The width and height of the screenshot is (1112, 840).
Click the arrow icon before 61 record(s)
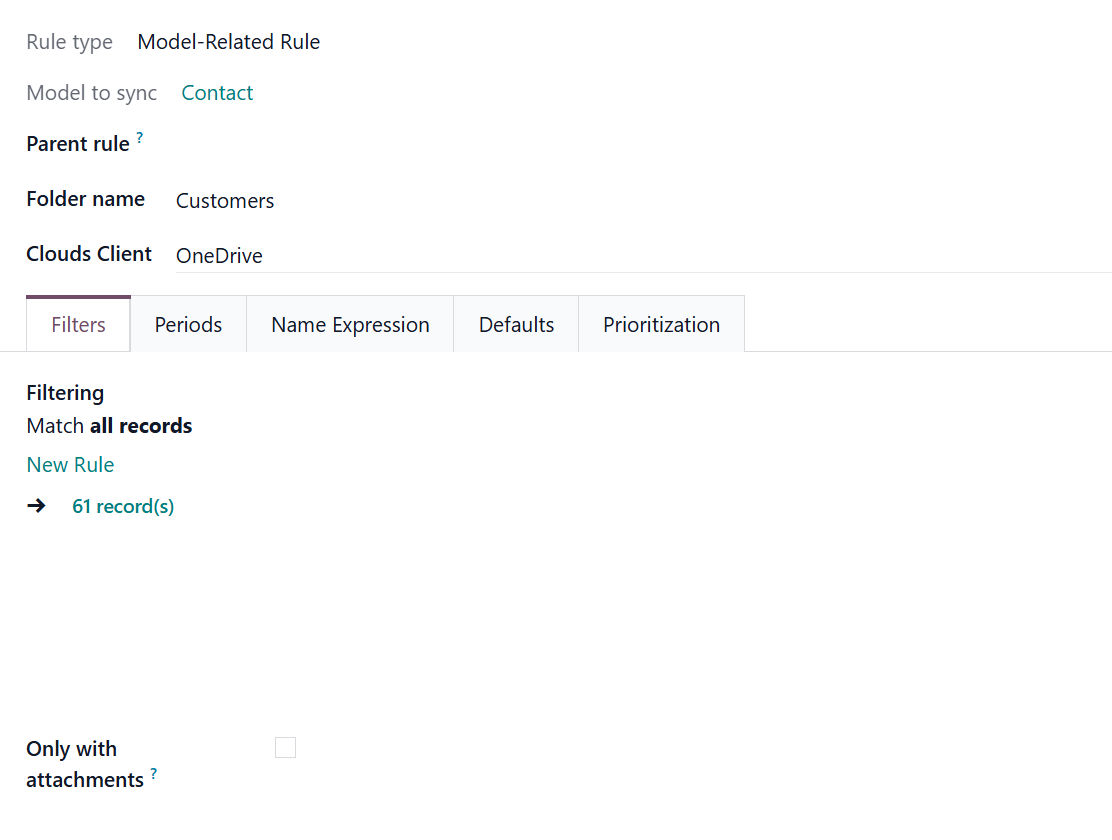point(36,506)
